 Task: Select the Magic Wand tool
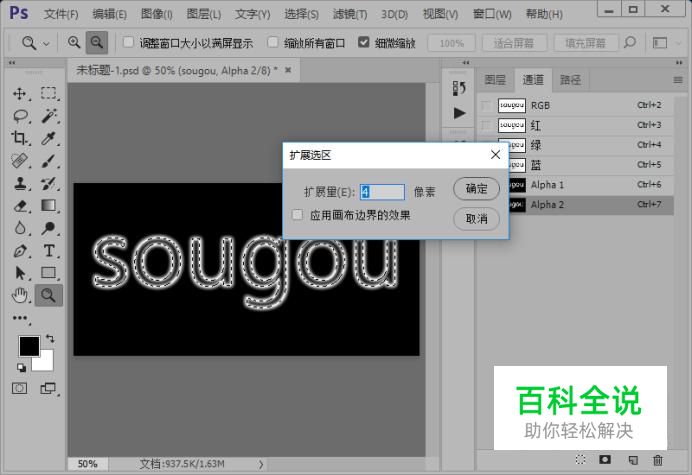click(x=49, y=116)
